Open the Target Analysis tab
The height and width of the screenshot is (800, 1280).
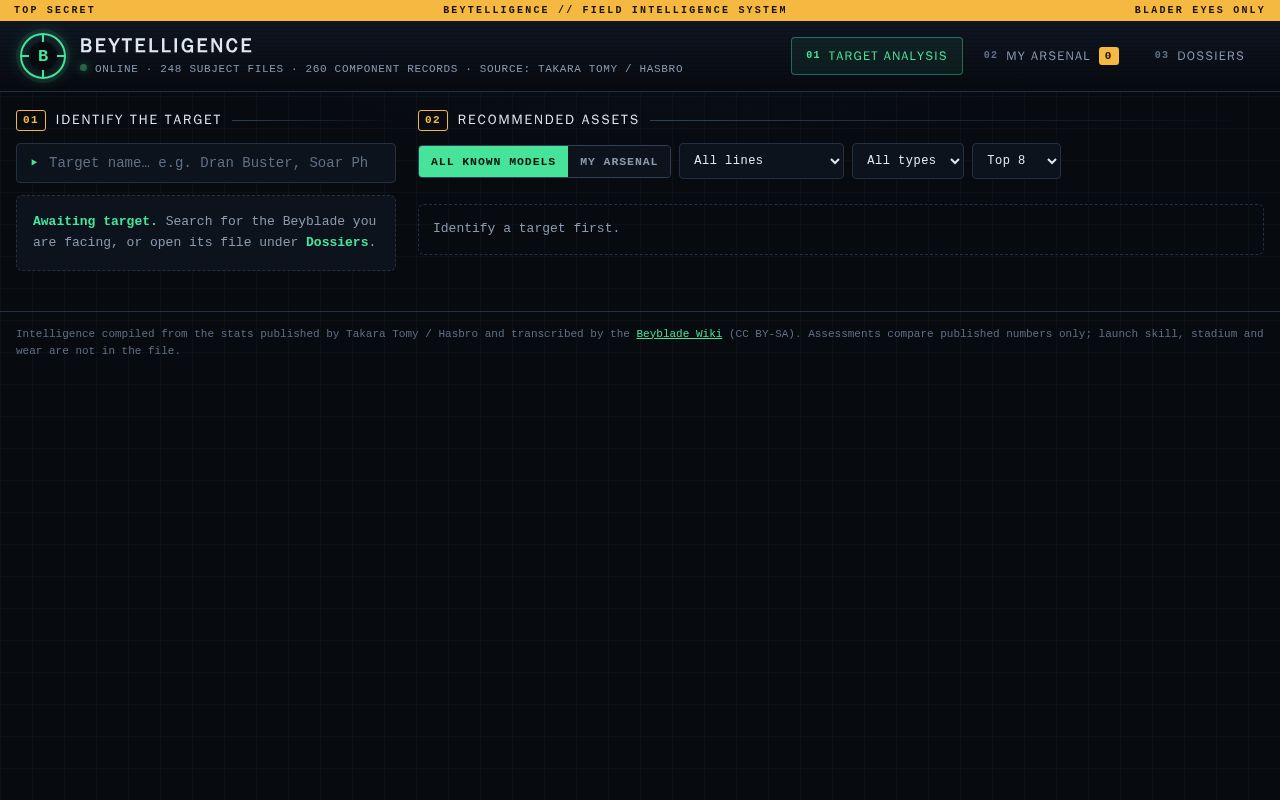pos(877,56)
